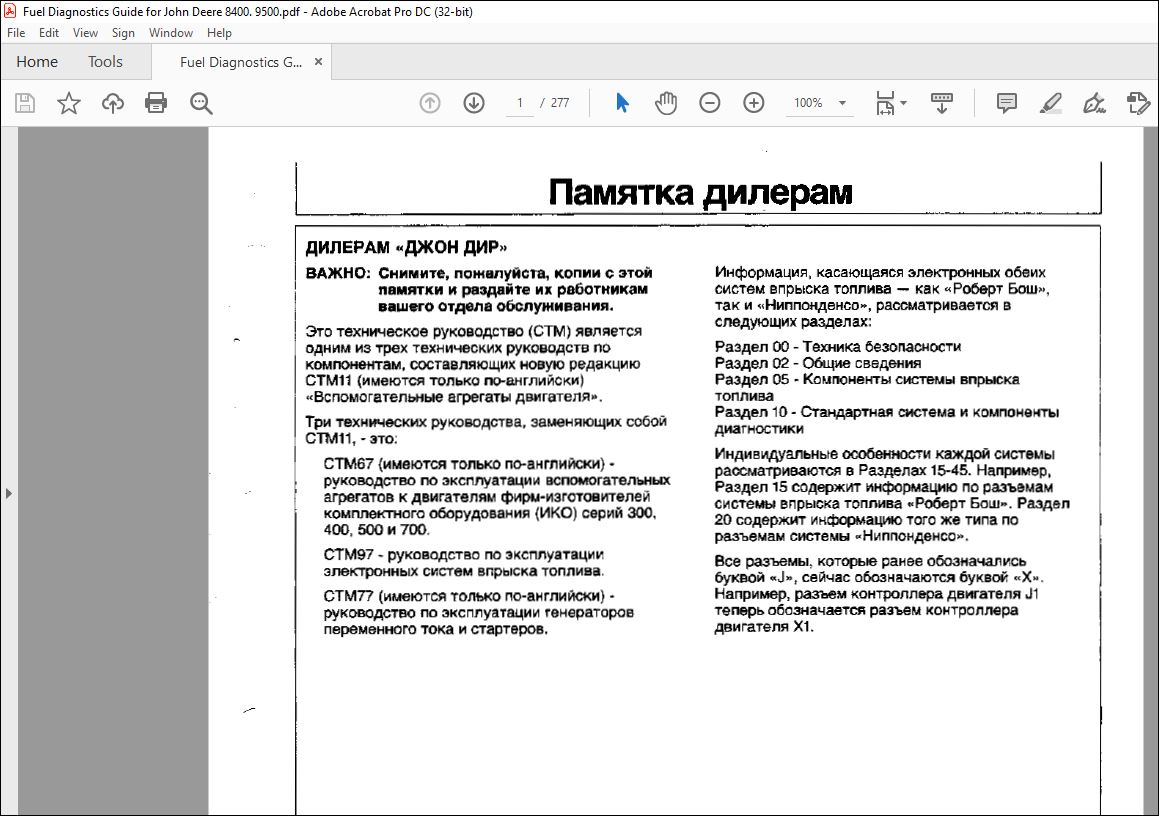Open the Sign menu
The image size is (1159, 816).
coord(123,33)
